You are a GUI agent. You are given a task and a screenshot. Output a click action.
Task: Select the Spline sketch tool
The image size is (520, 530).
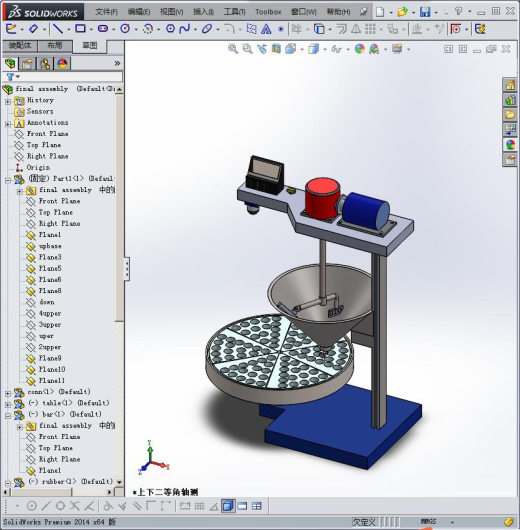click(185, 29)
